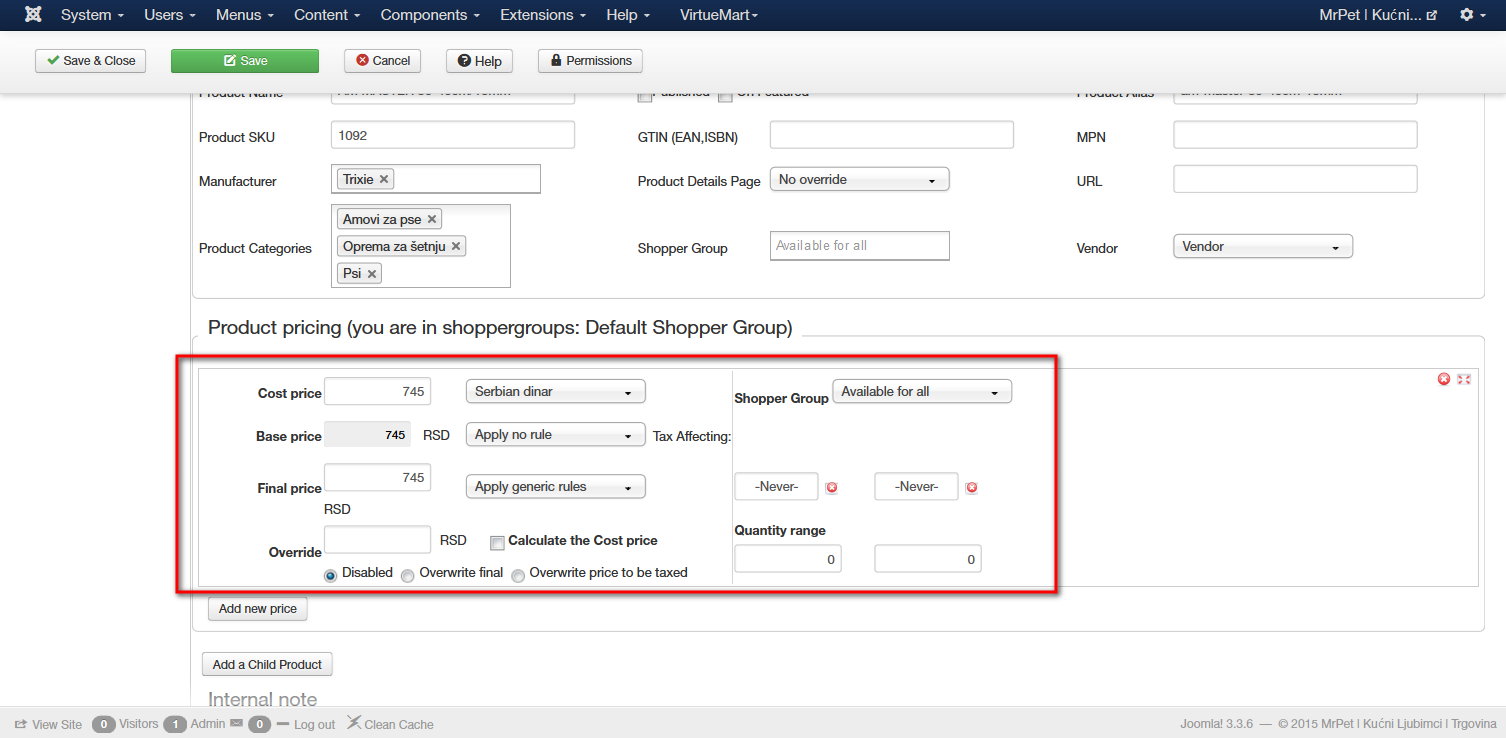The image size is (1506, 738).
Task: Click the Clean Cache icon
Action: [354, 723]
